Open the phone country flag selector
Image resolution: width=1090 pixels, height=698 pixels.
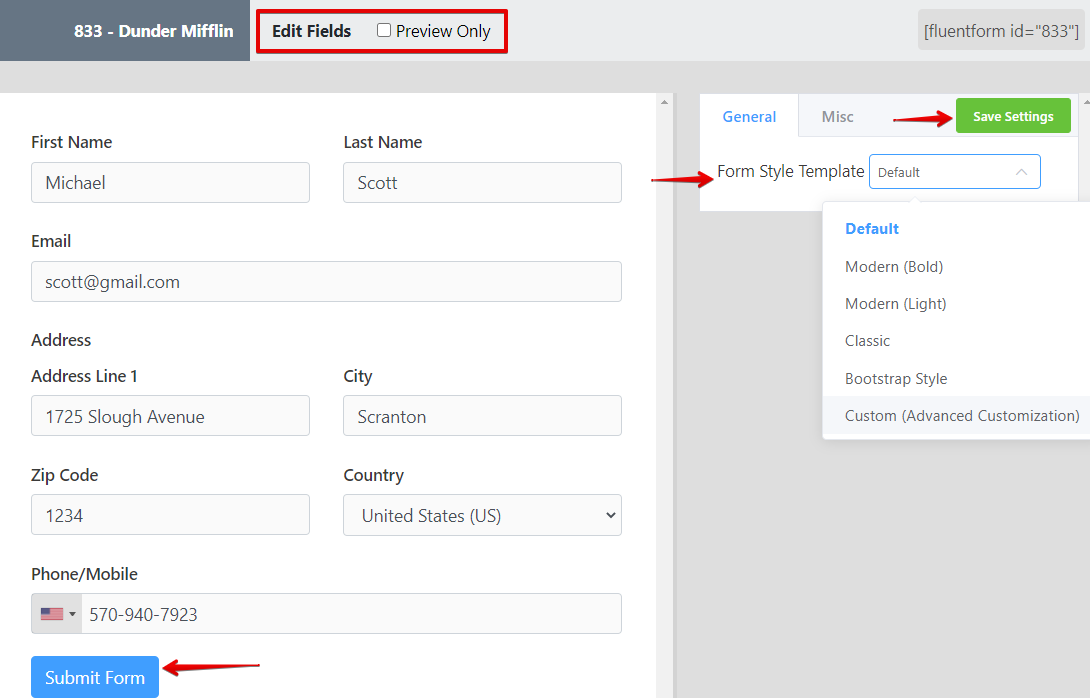[x=57, y=614]
